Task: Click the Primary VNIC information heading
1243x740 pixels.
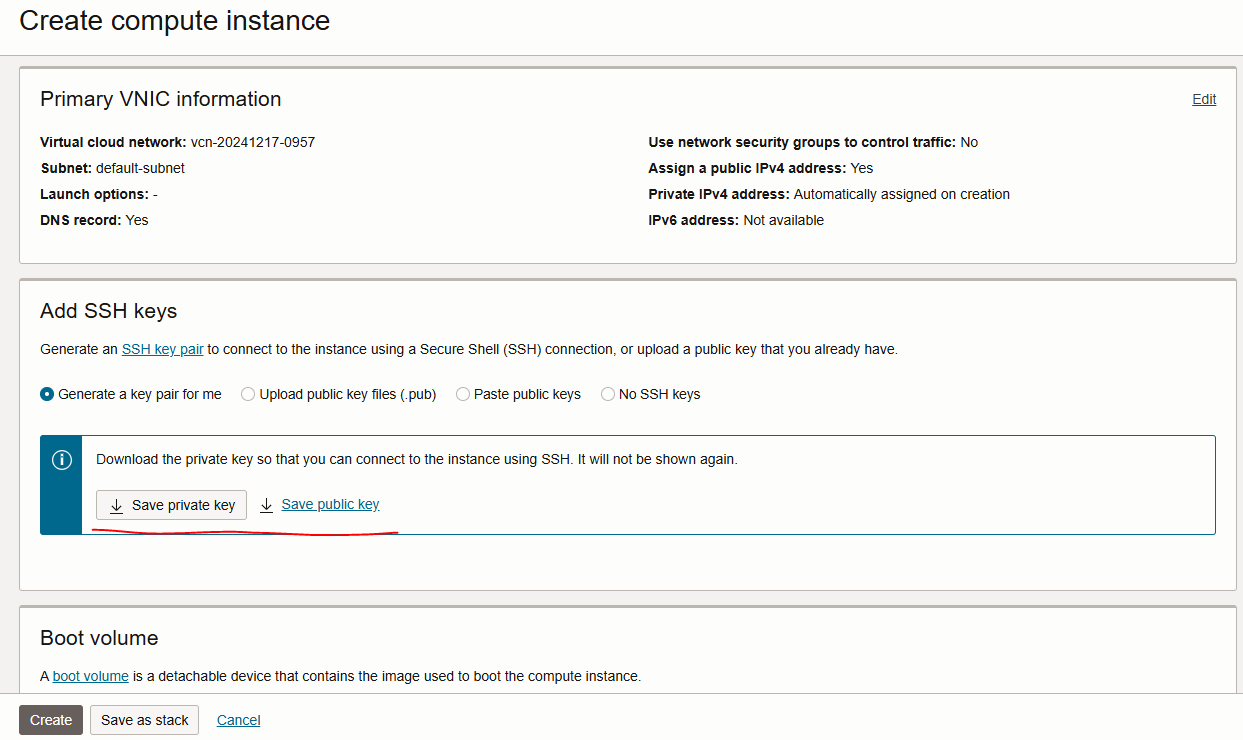Action: point(160,99)
